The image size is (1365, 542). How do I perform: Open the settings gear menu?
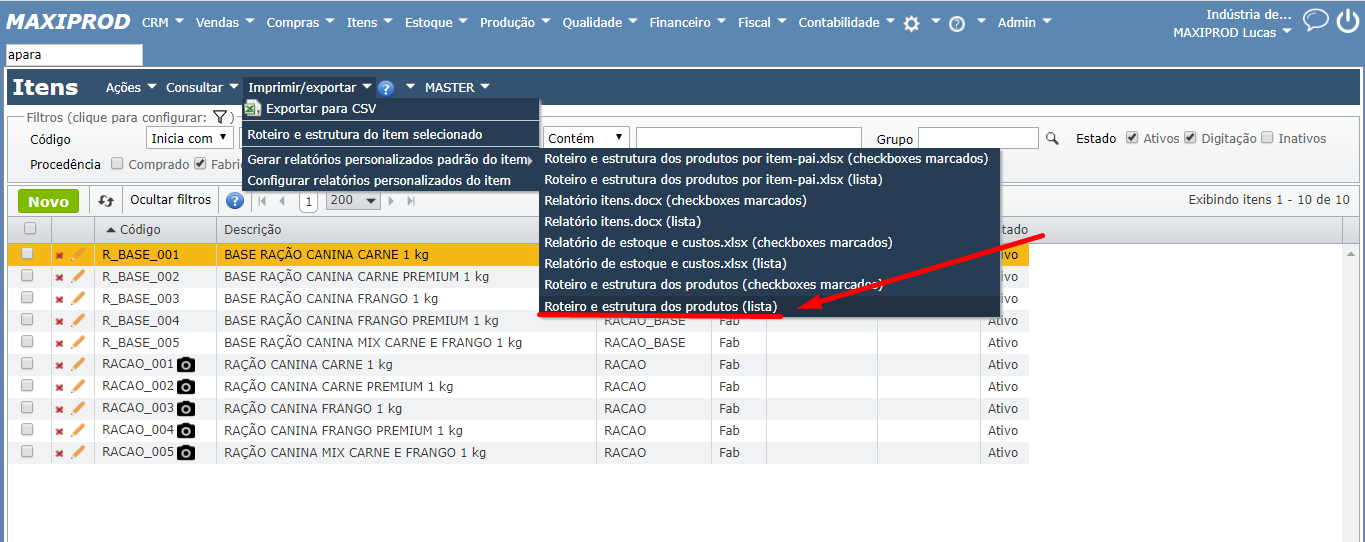pyautogui.click(x=911, y=23)
